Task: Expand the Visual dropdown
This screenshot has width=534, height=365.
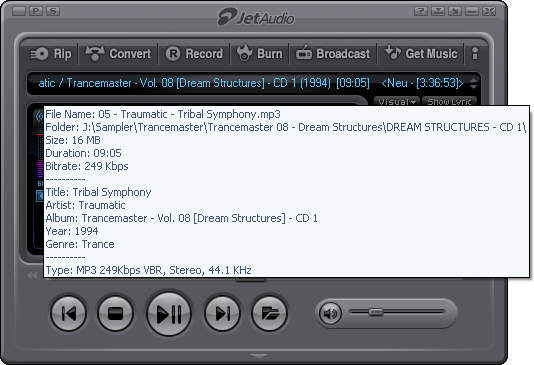Action: [397, 101]
